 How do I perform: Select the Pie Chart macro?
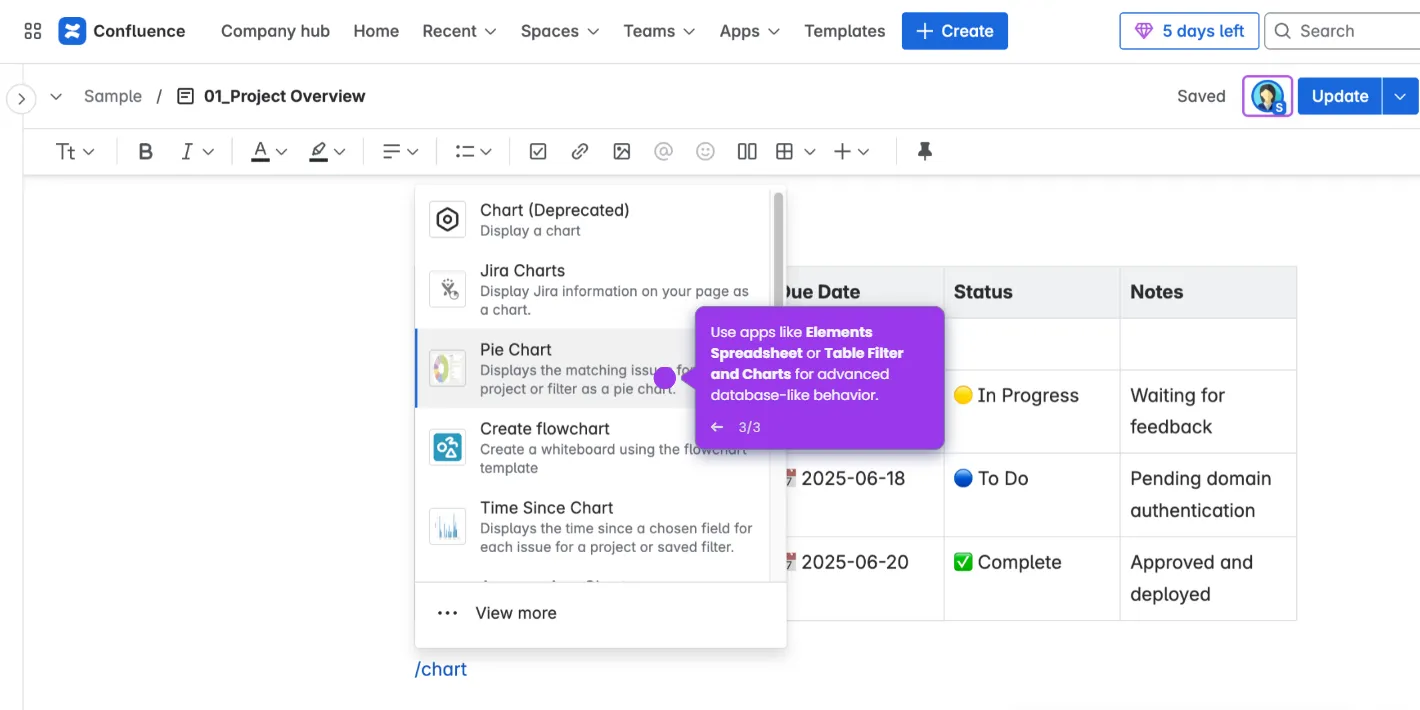click(594, 368)
